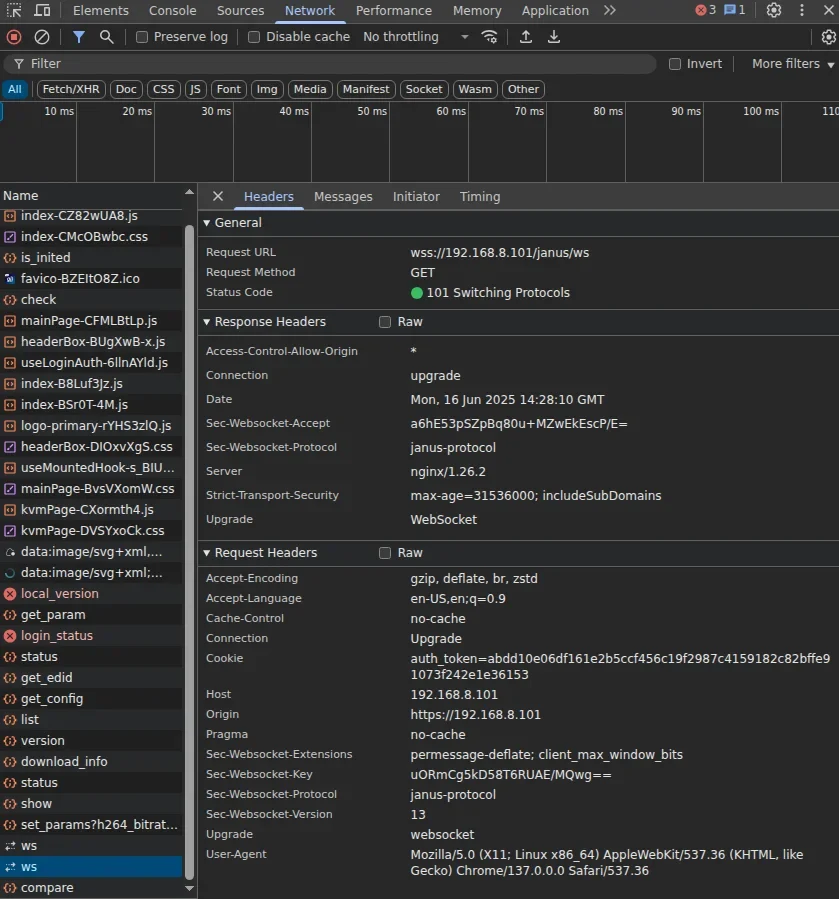This screenshot has height=899, width=839.
Task: Toggle the device toolbar icon
Action: coord(42,10)
